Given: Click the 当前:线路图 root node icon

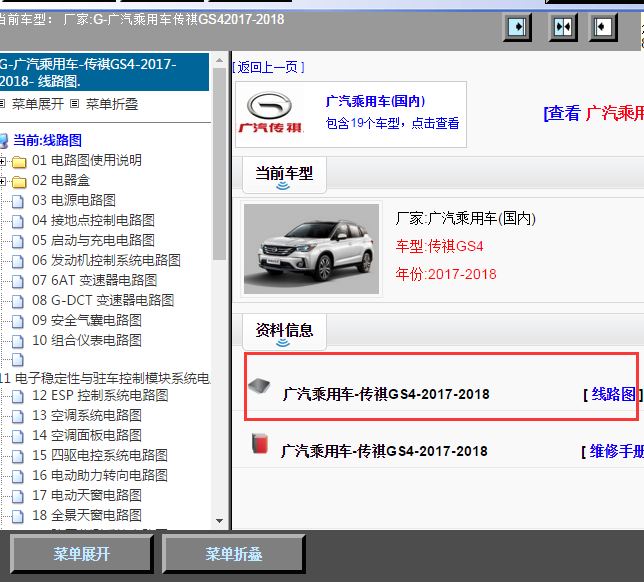Looking at the screenshot, I should point(3,141).
